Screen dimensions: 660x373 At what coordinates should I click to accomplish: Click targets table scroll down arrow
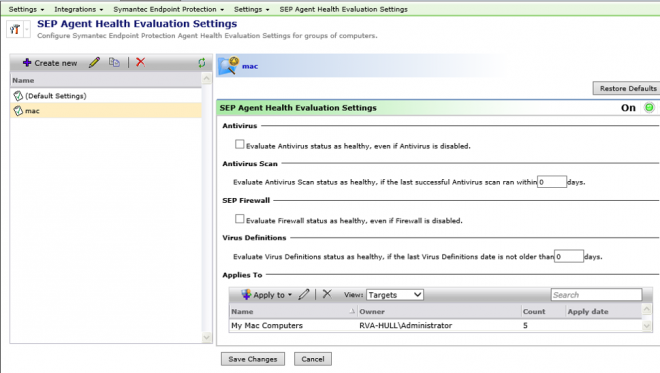pos(647,326)
